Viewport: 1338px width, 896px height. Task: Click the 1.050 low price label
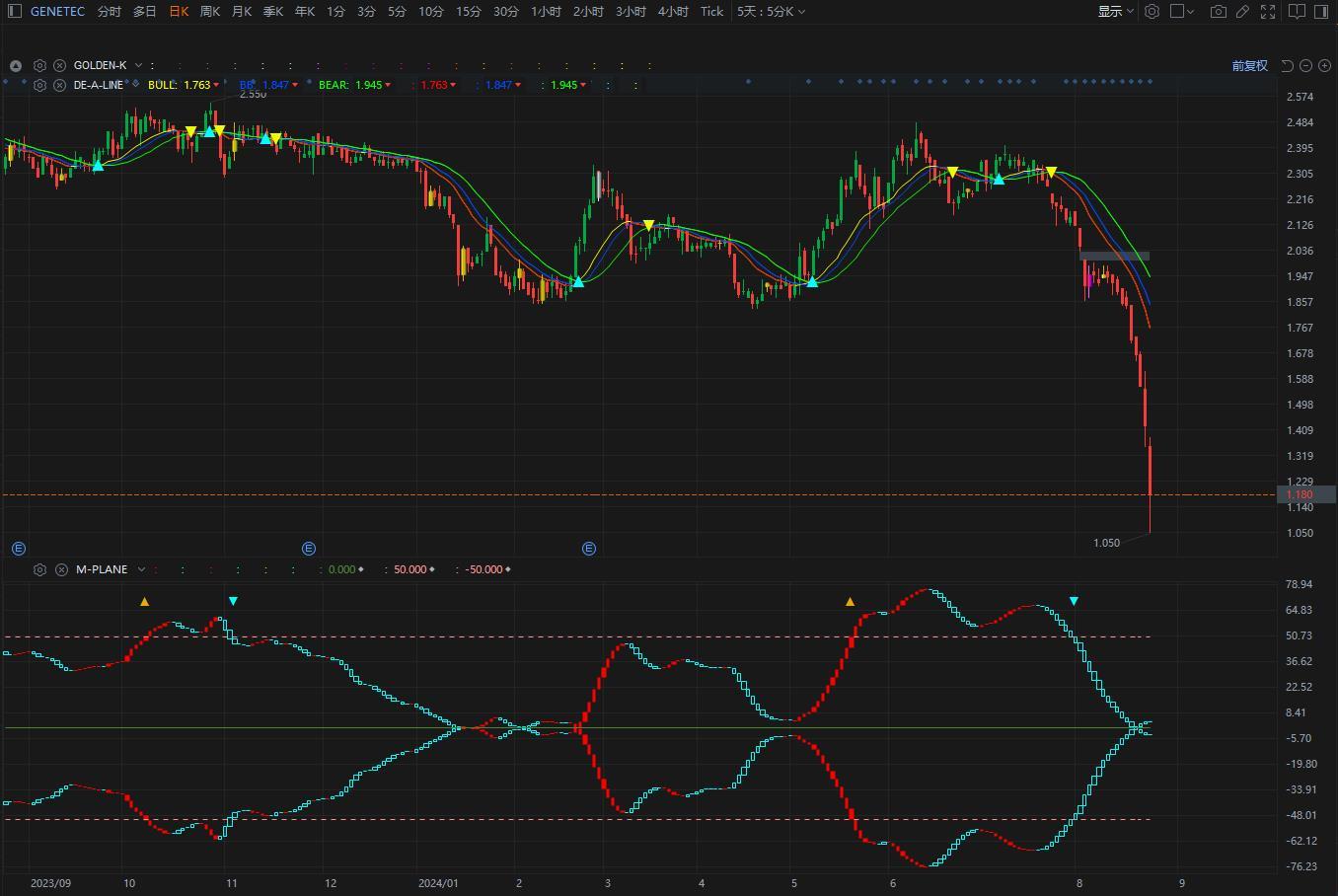tap(1106, 543)
